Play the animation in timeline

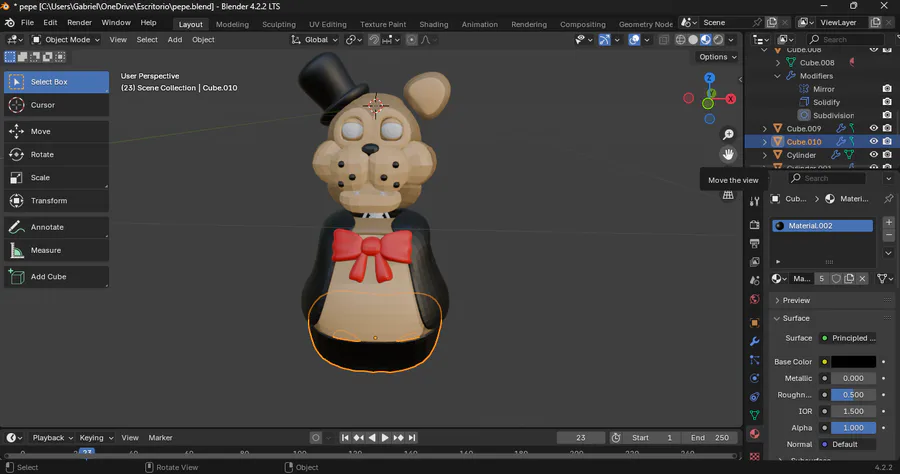[385, 438]
